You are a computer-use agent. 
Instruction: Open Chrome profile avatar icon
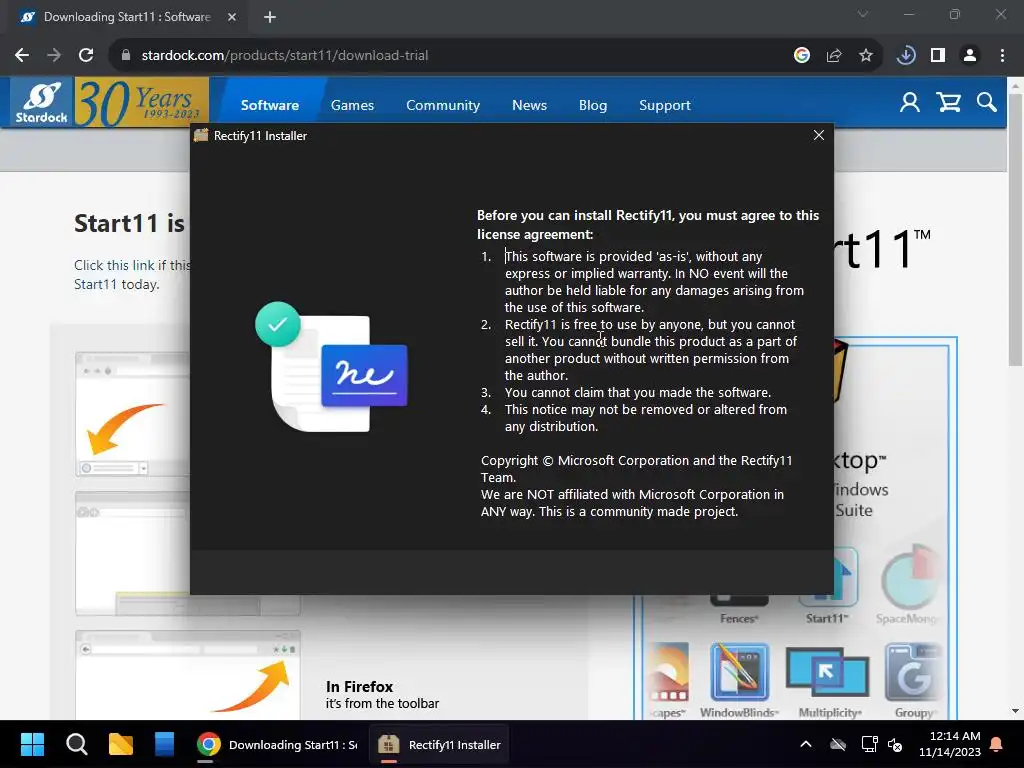coord(970,56)
